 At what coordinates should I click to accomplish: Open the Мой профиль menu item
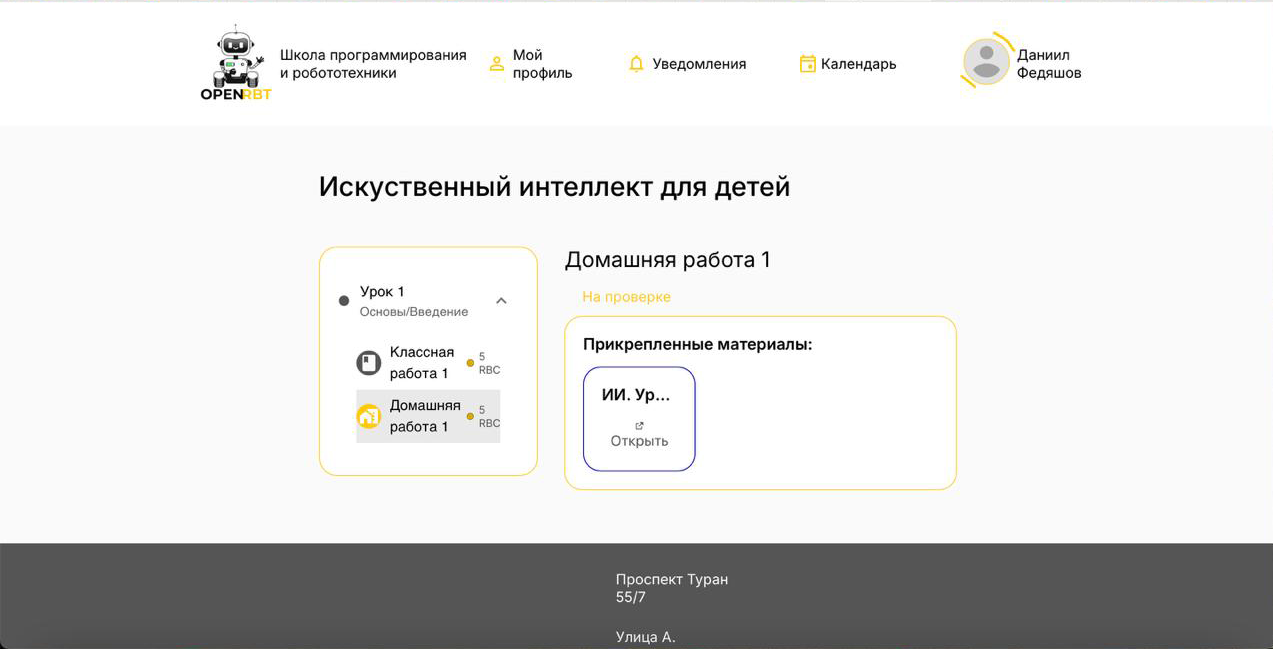click(542, 64)
